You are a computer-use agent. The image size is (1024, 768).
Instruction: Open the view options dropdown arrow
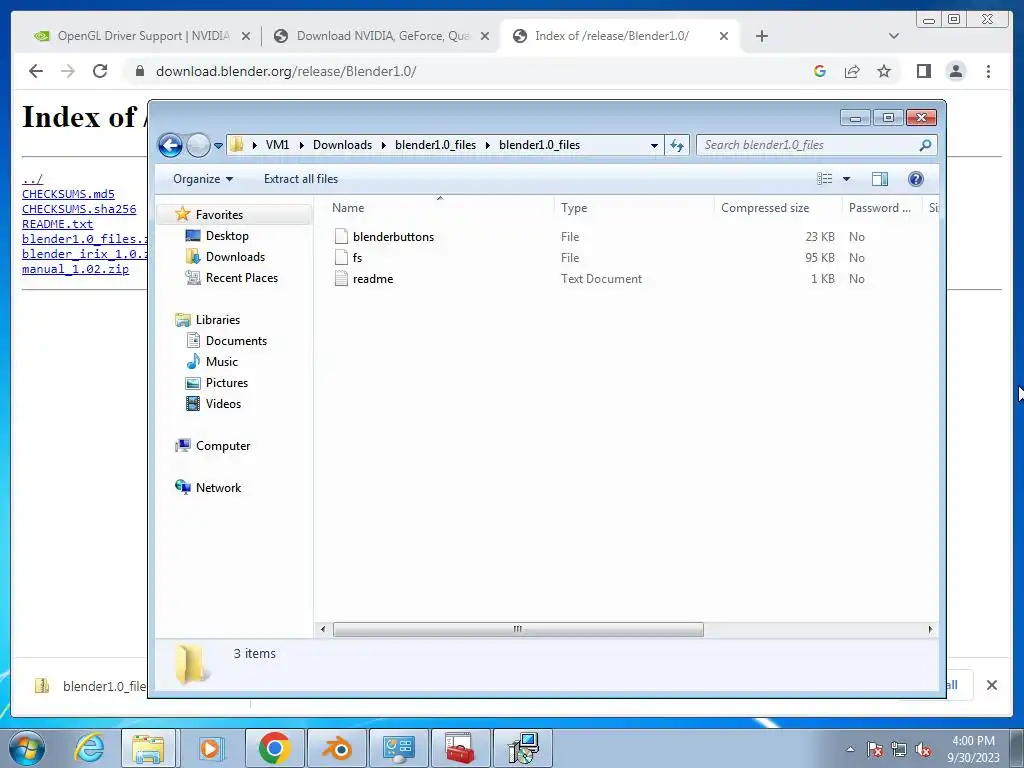pos(846,179)
